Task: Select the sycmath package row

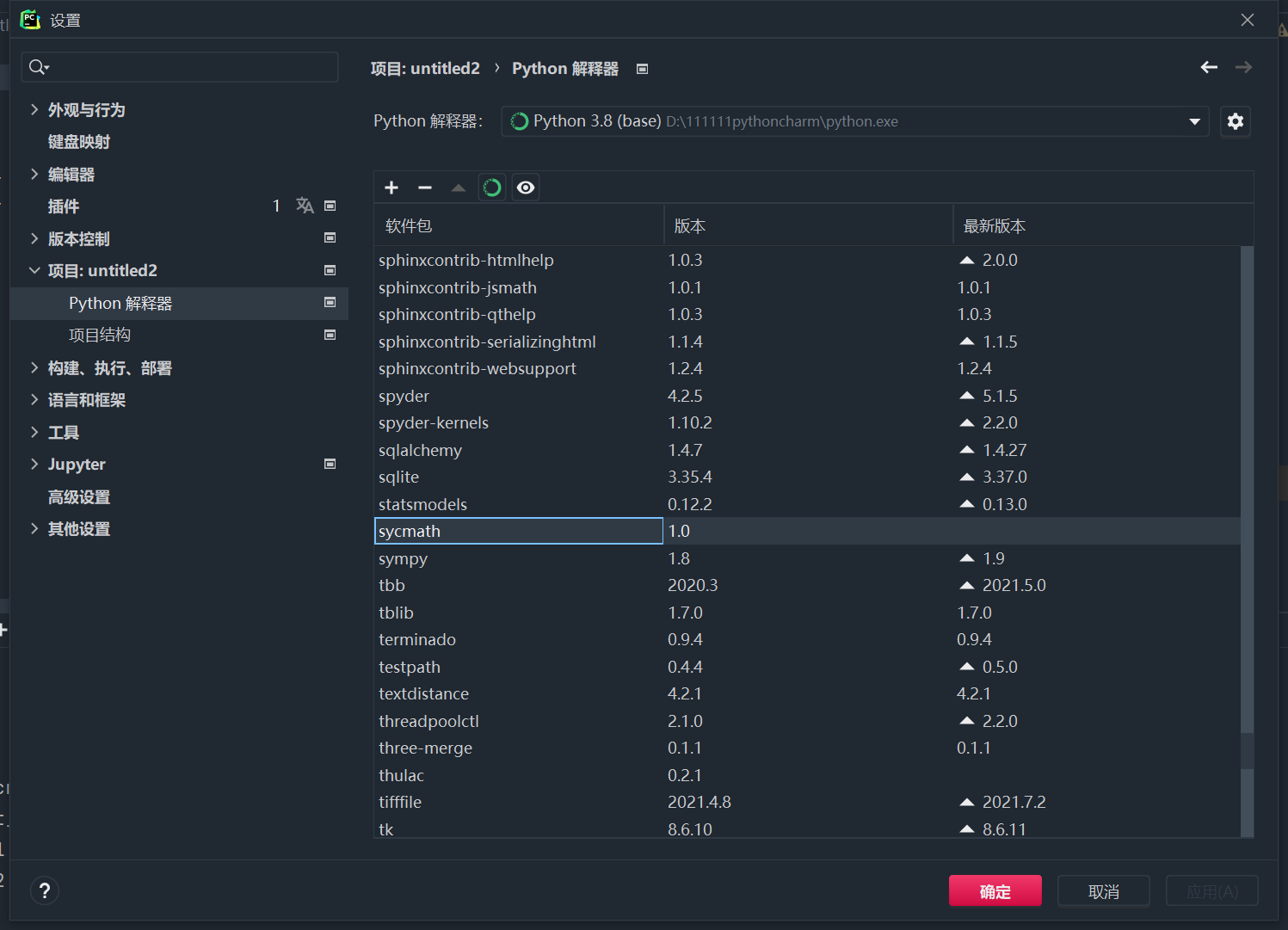Action: [x=807, y=531]
